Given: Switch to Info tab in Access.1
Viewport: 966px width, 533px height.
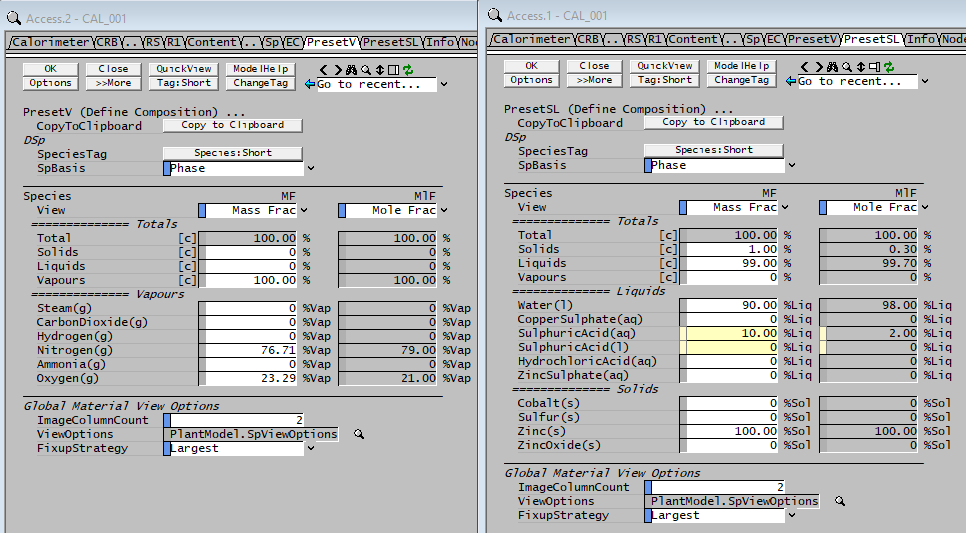Looking at the screenshot, I should tap(920, 39).
